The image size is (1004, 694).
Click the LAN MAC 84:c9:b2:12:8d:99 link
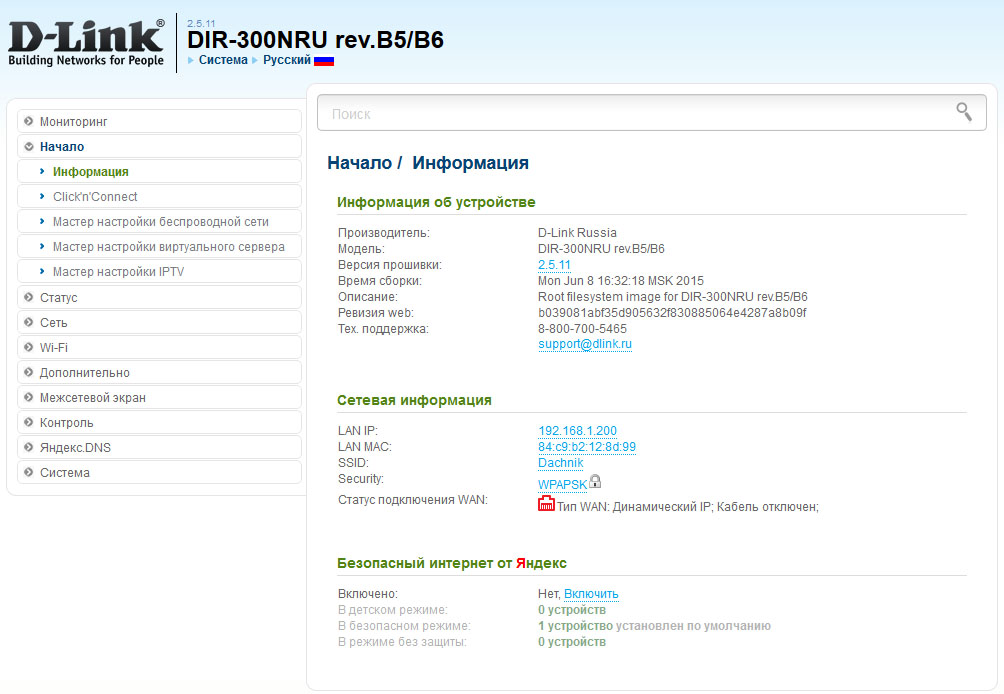pyautogui.click(x=587, y=446)
